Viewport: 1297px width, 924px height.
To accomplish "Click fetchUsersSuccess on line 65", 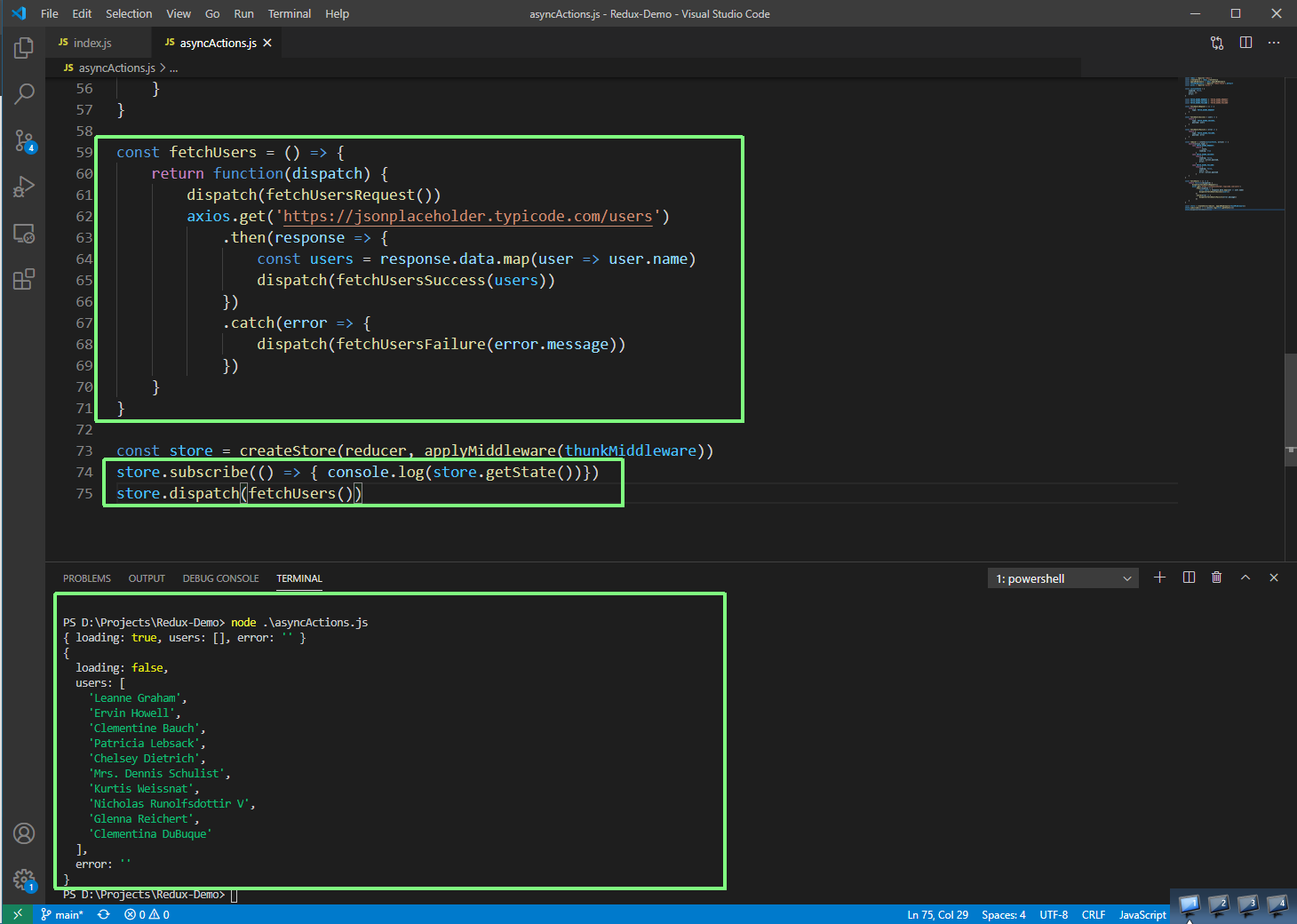I will [x=411, y=280].
